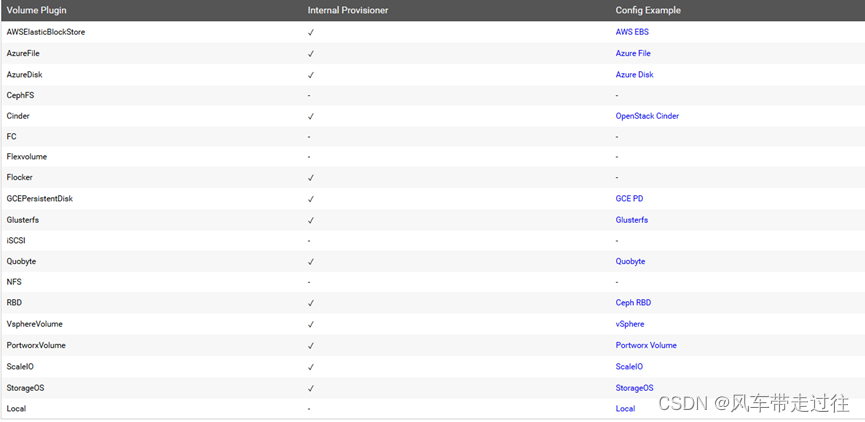The height and width of the screenshot is (422, 865).
Task: Open the Local config example link
Action: click(625, 409)
